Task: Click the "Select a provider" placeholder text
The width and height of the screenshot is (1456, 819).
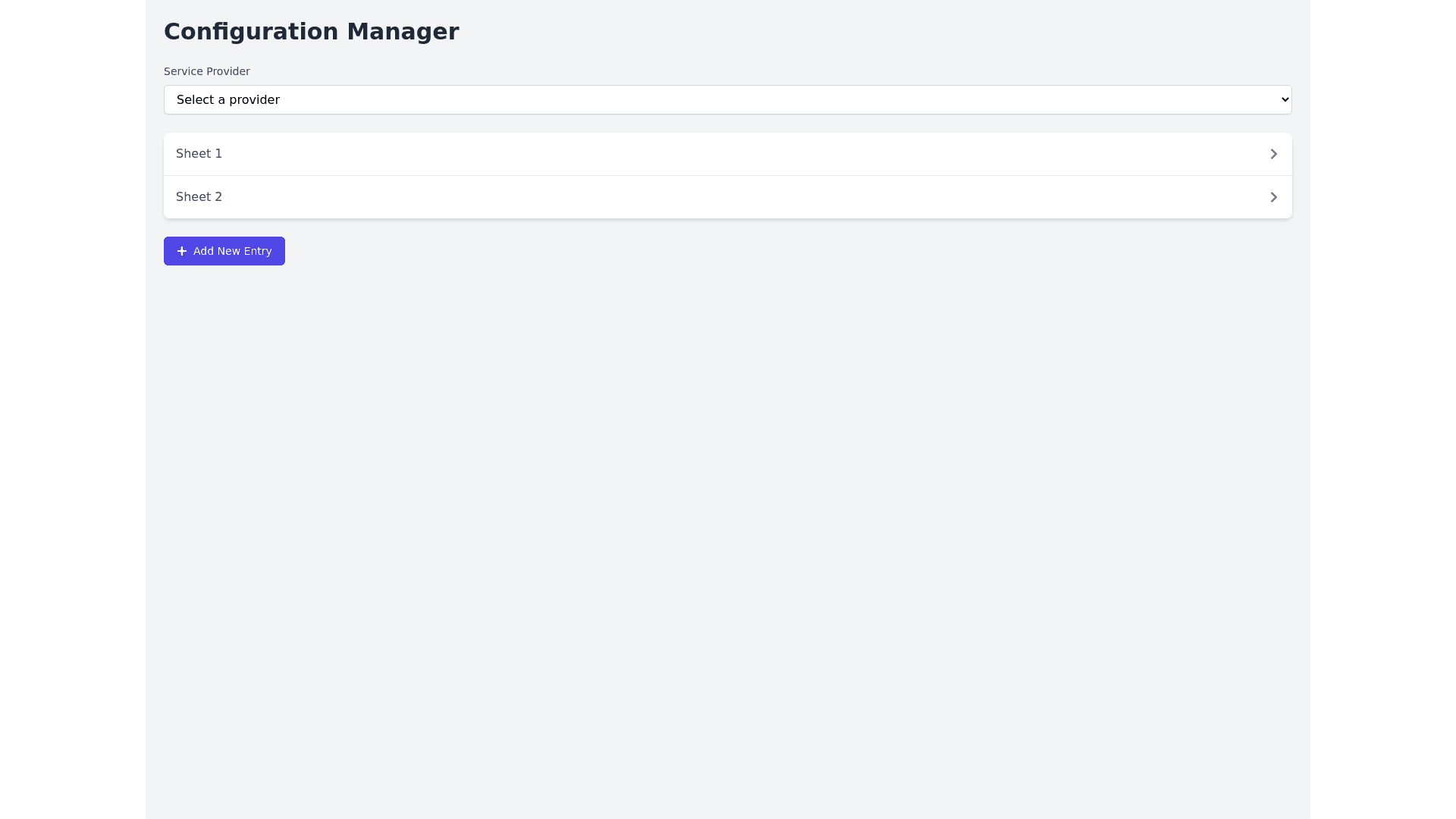Action: click(x=227, y=100)
